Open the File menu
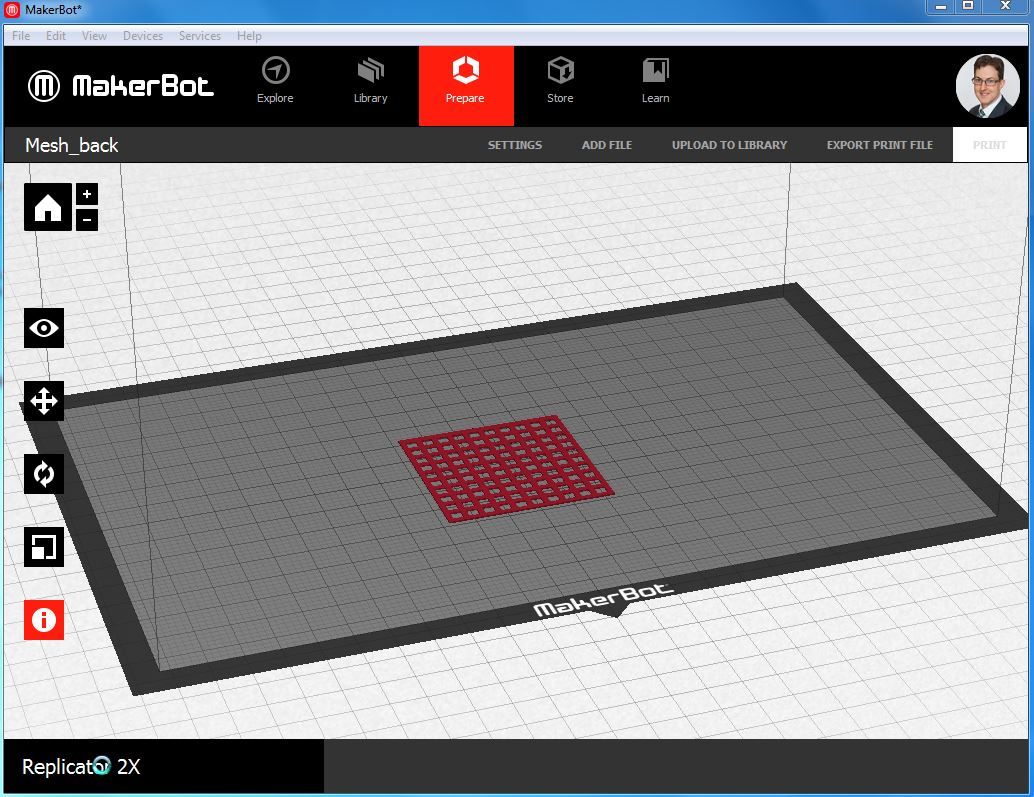 pyautogui.click(x=20, y=35)
